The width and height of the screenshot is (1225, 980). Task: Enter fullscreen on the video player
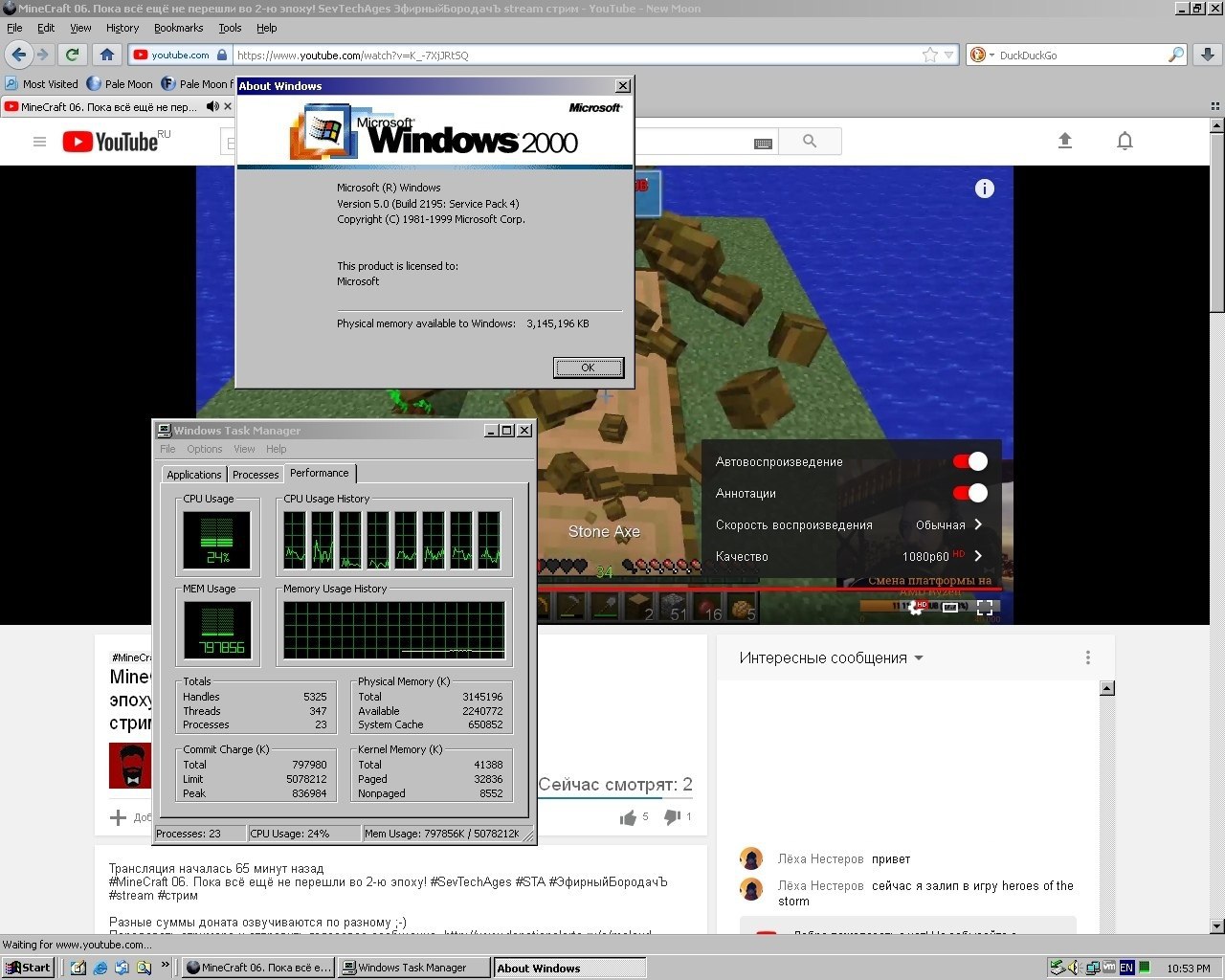click(x=985, y=607)
